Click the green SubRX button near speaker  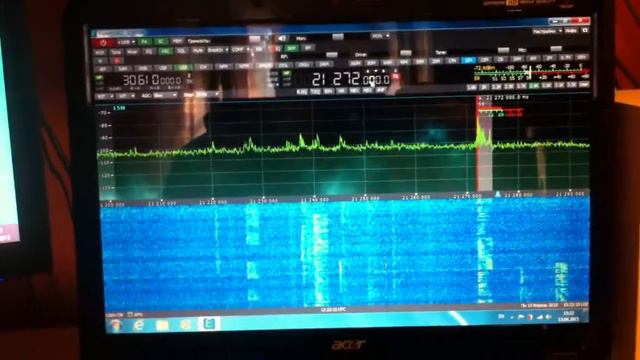pyautogui.click(x=291, y=48)
